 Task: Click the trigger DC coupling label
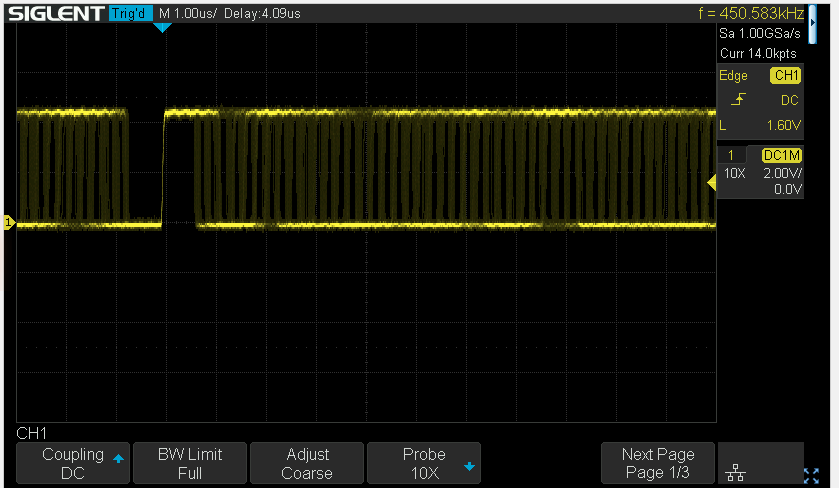pos(790,100)
